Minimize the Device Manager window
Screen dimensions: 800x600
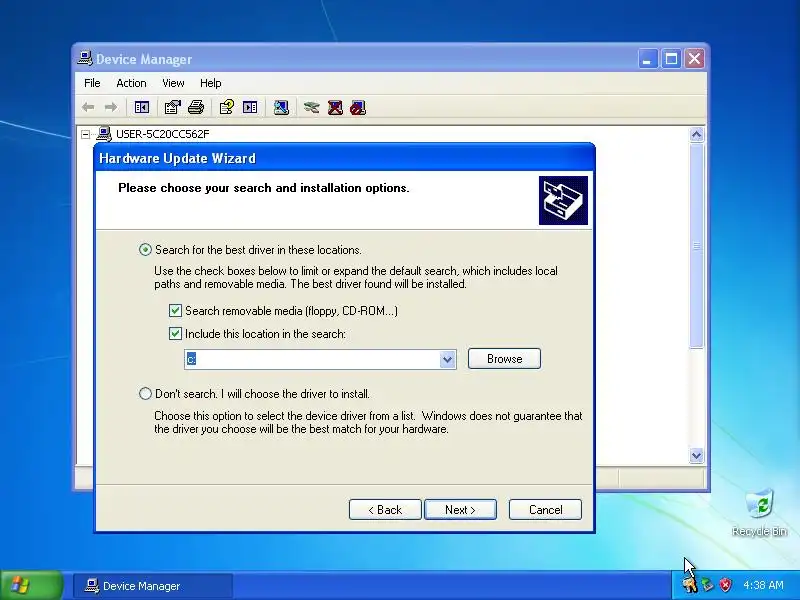coord(647,59)
